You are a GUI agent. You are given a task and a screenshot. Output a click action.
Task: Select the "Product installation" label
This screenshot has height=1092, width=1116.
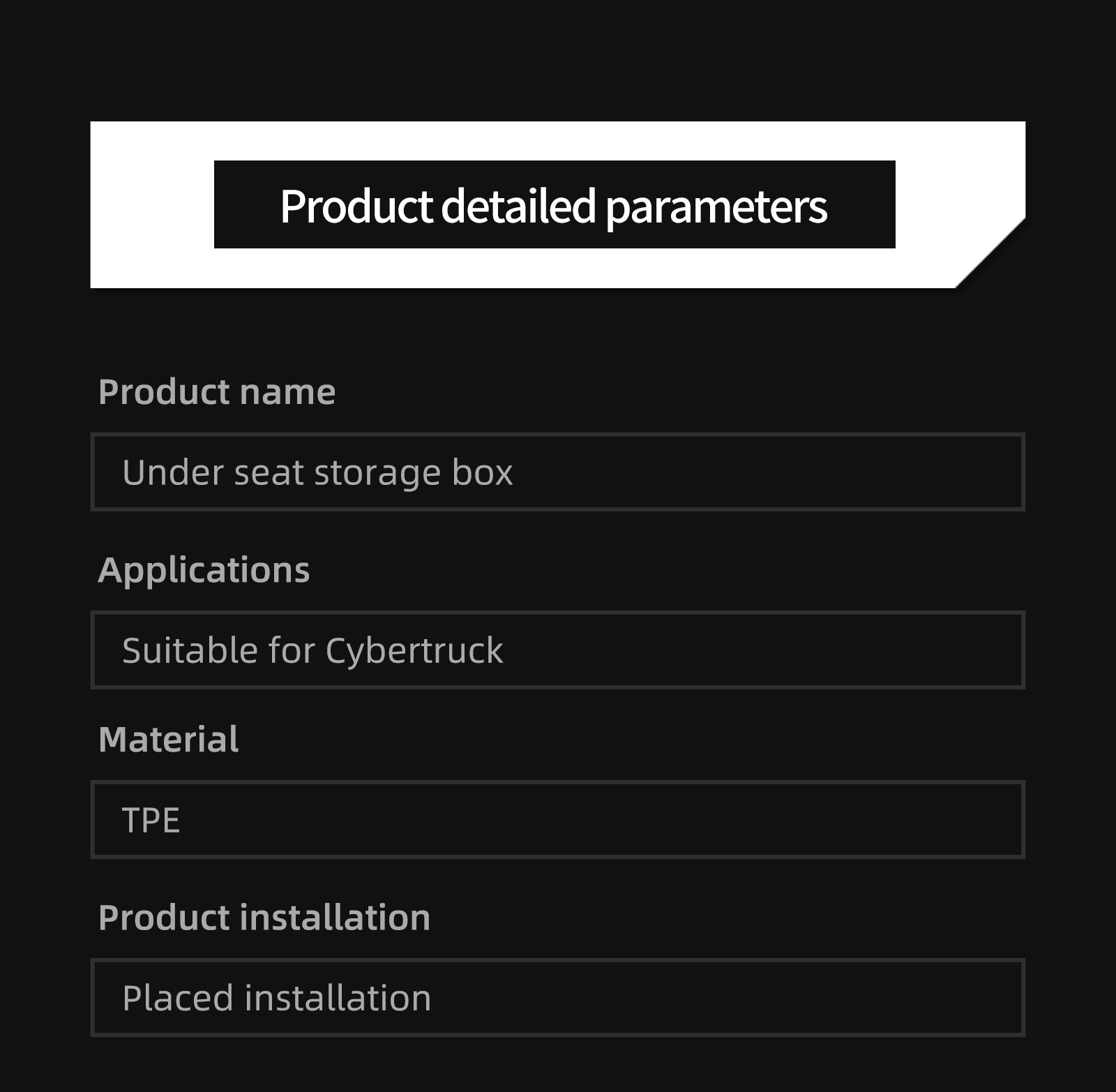(264, 917)
